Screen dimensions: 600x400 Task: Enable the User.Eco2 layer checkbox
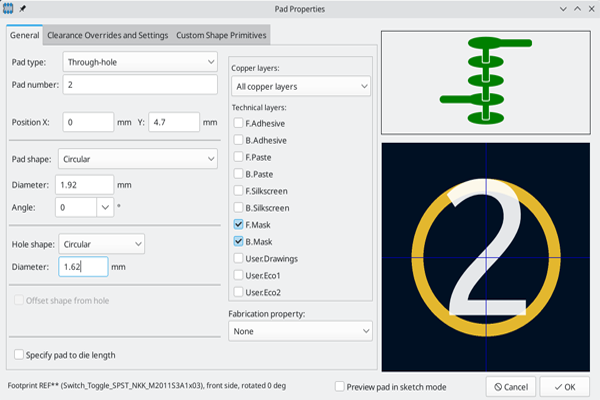point(238,292)
